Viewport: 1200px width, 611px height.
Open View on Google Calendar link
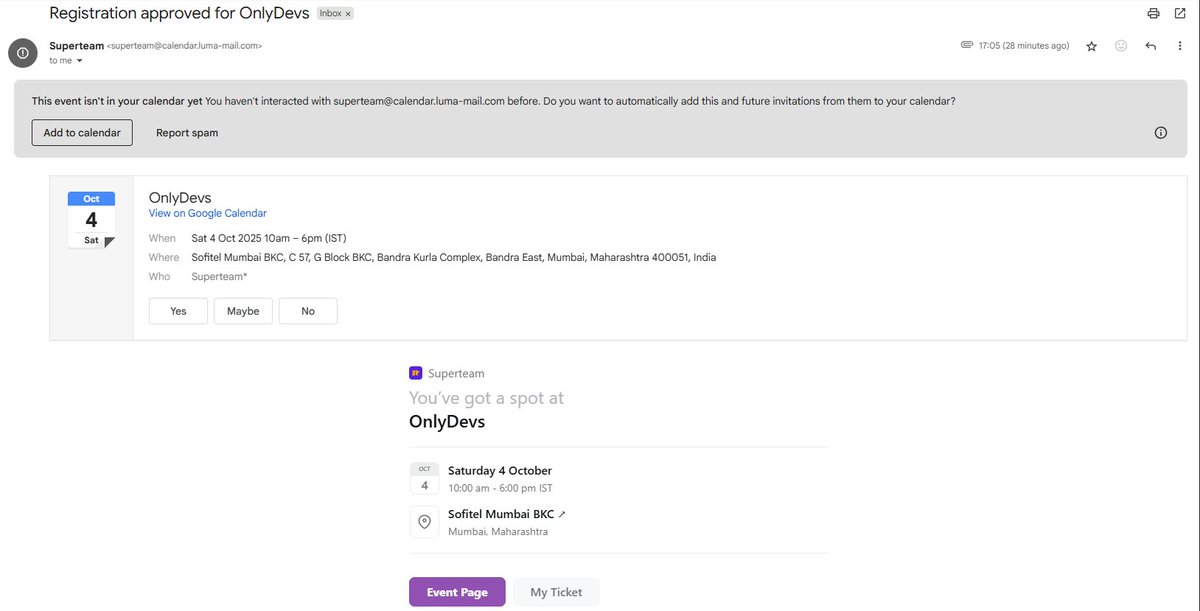pos(208,213)
